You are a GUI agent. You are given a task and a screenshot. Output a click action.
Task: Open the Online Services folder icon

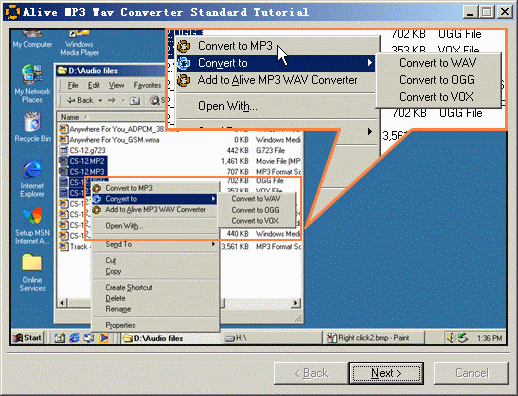tap(32, 273)
